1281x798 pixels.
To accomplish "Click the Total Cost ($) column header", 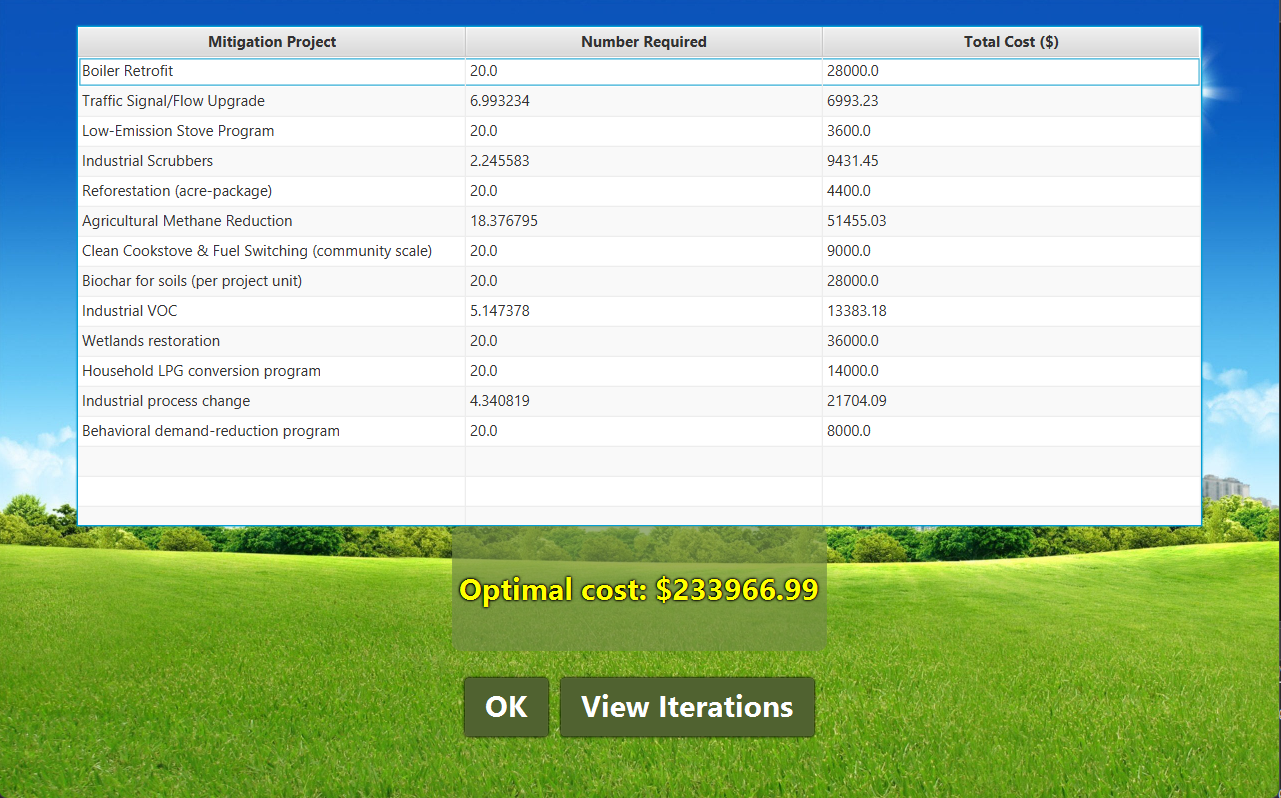I will click(1010, 42).
